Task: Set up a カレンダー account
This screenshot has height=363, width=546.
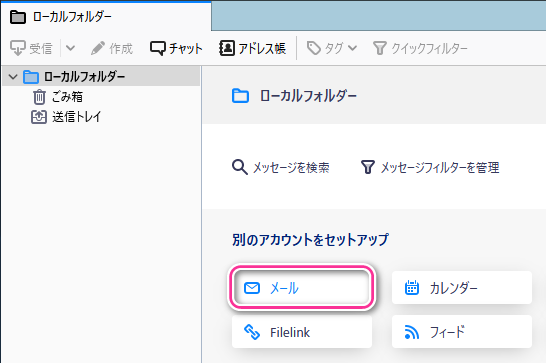Action: click(462, 288)
